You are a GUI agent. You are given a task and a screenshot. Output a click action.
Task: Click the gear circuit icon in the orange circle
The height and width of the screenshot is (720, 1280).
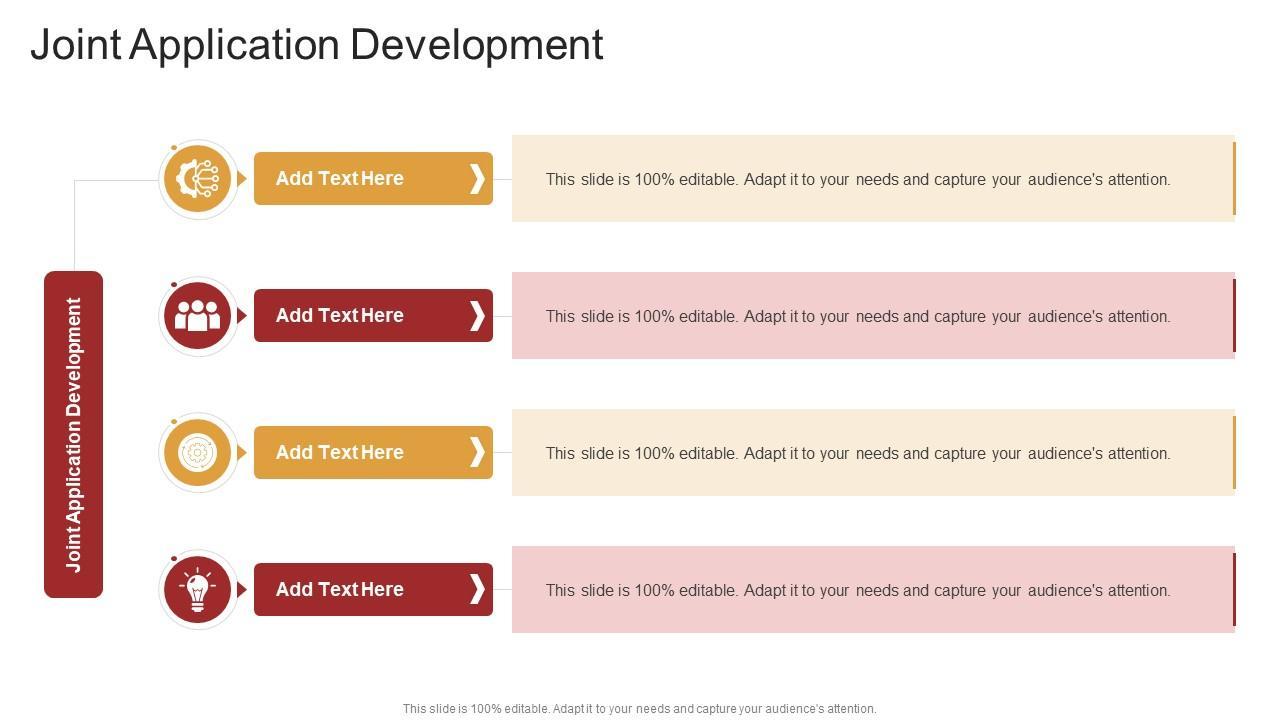[198, 179]
